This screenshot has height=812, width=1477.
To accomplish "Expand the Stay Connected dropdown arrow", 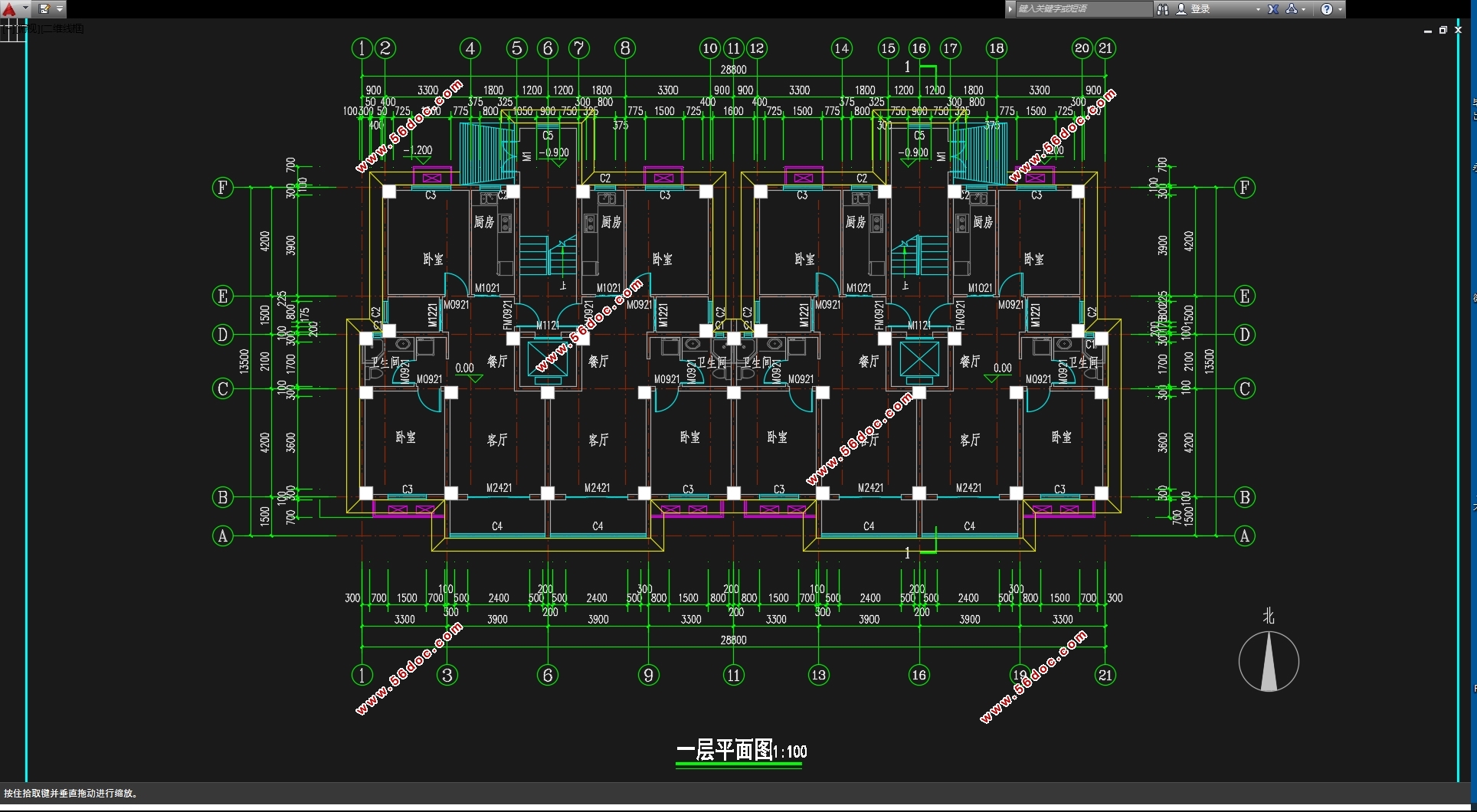I will 1304,9.
